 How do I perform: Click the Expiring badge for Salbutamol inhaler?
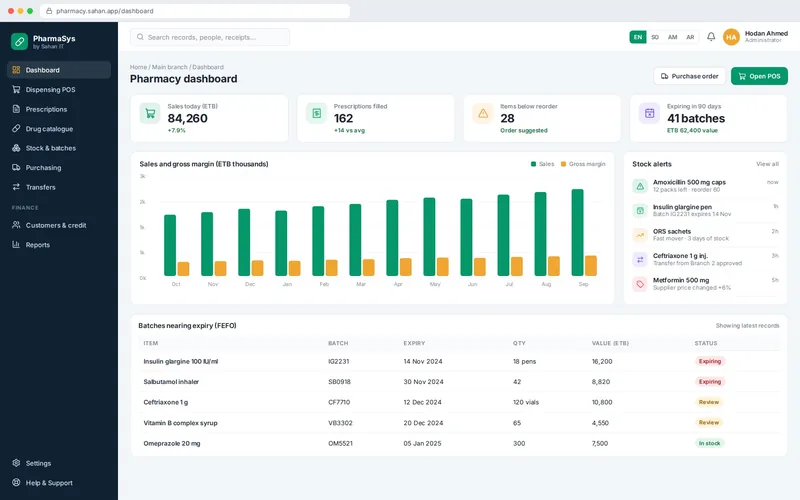[710, 381]
